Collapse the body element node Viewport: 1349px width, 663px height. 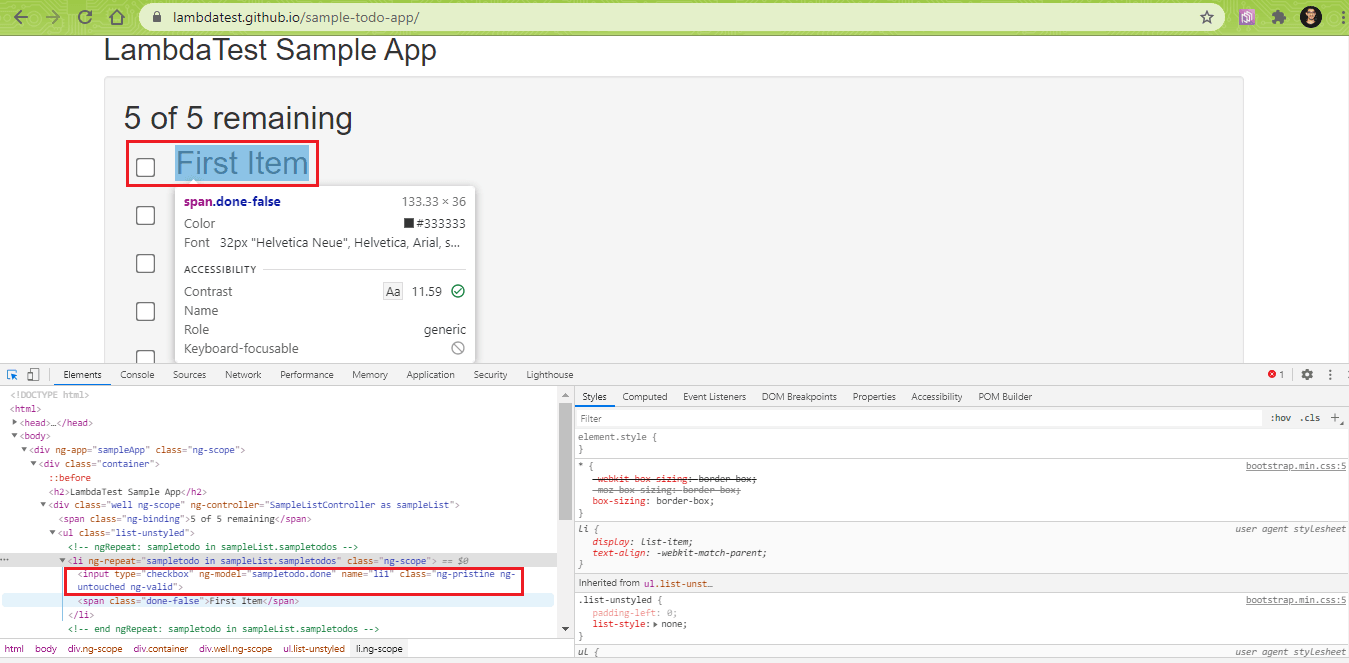point(15,436)
